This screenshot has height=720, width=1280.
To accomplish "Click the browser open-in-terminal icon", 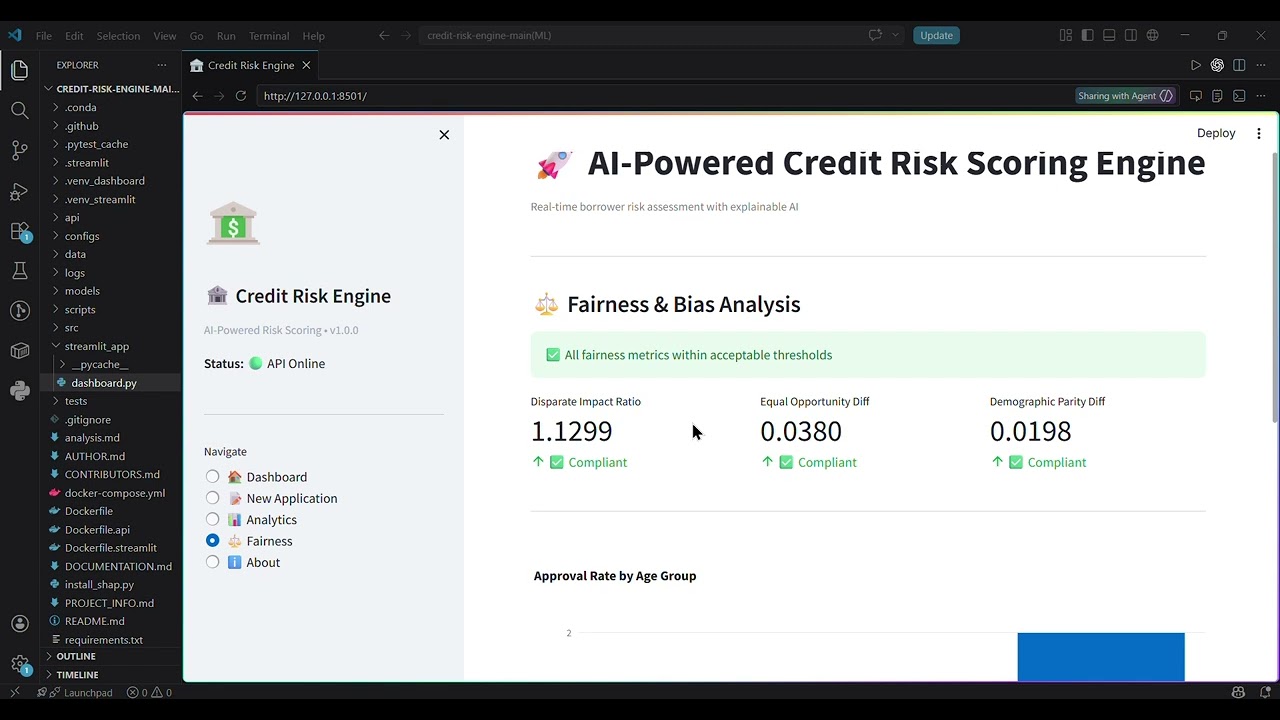I will [x=1239, y=96].
